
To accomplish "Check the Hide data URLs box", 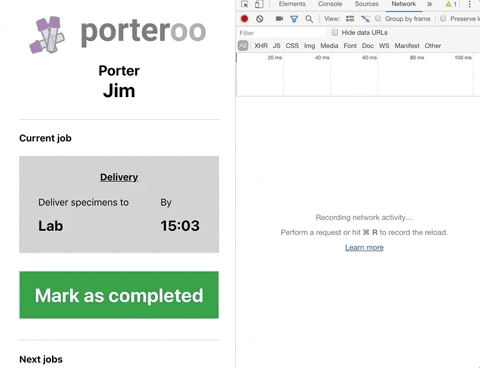I will click(x=335, y=32).
